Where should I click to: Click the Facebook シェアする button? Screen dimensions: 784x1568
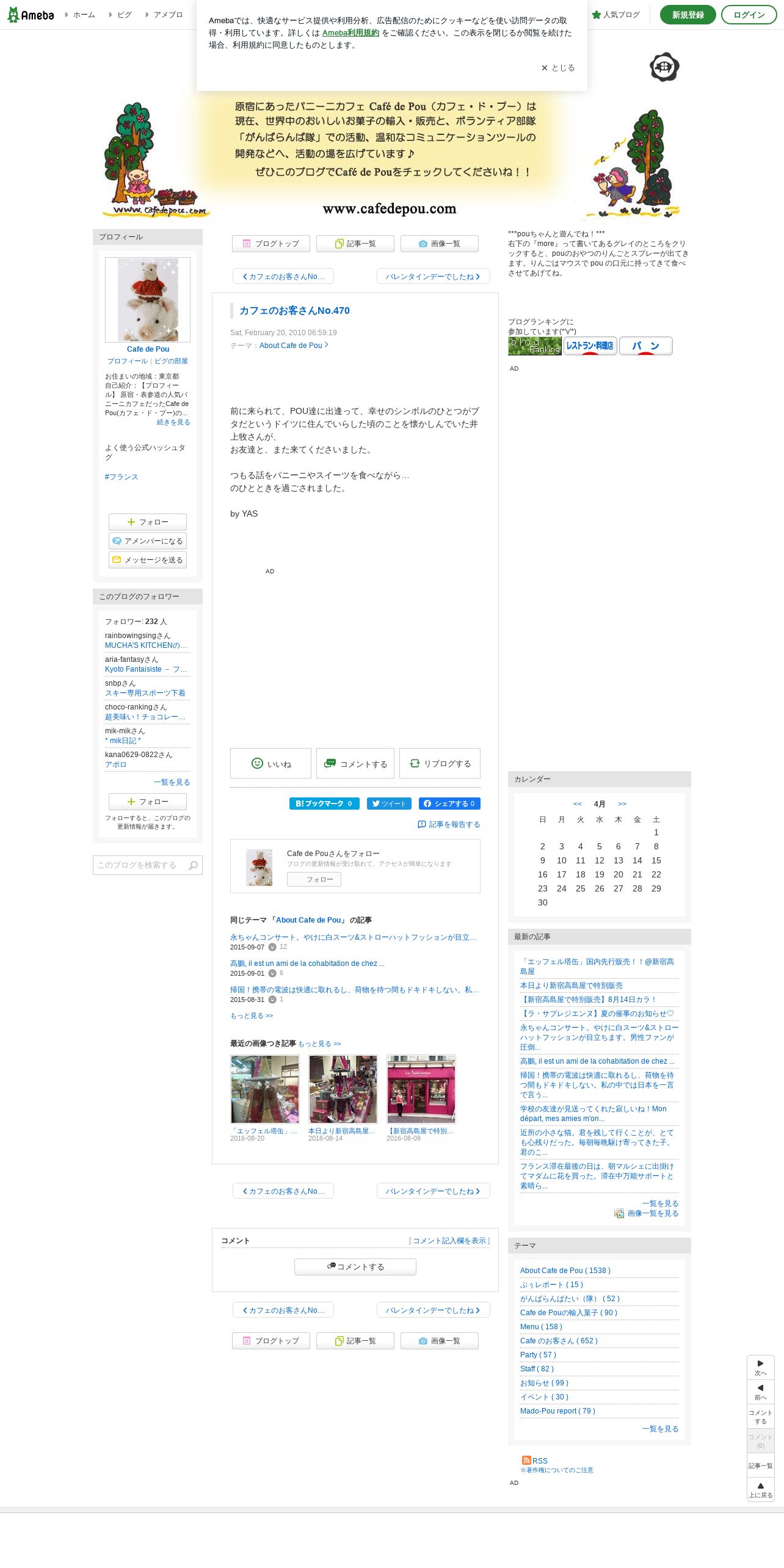pyautogui.click(x=449, y=804)
